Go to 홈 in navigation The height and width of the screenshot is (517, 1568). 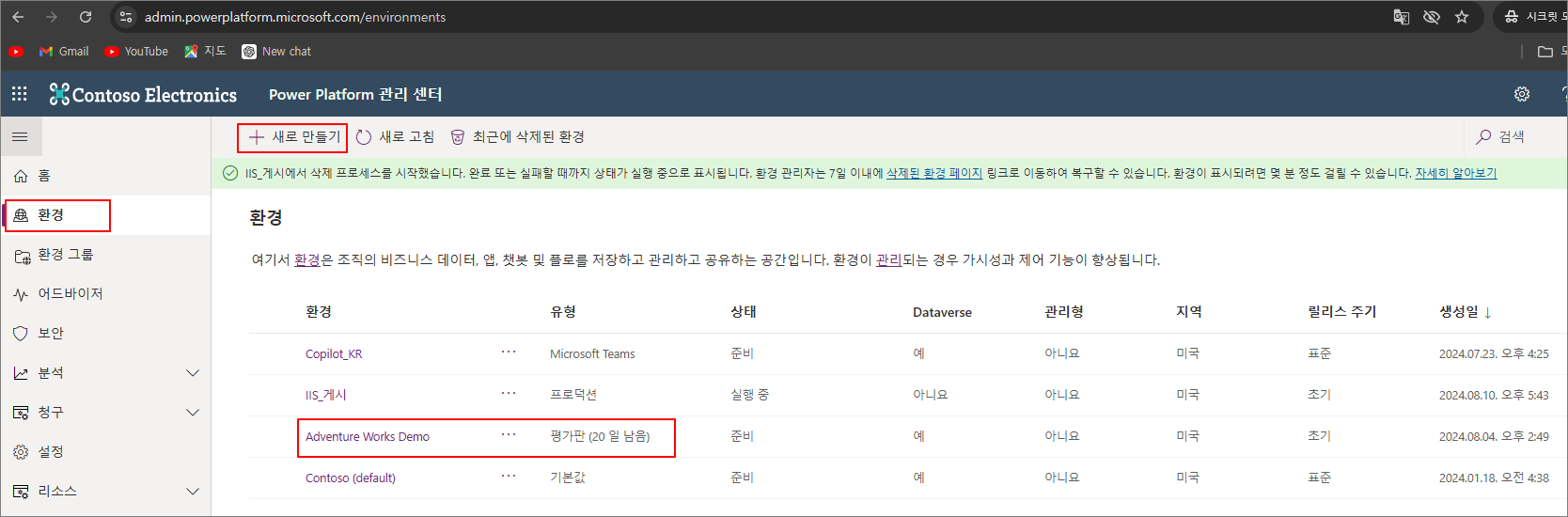105,176
